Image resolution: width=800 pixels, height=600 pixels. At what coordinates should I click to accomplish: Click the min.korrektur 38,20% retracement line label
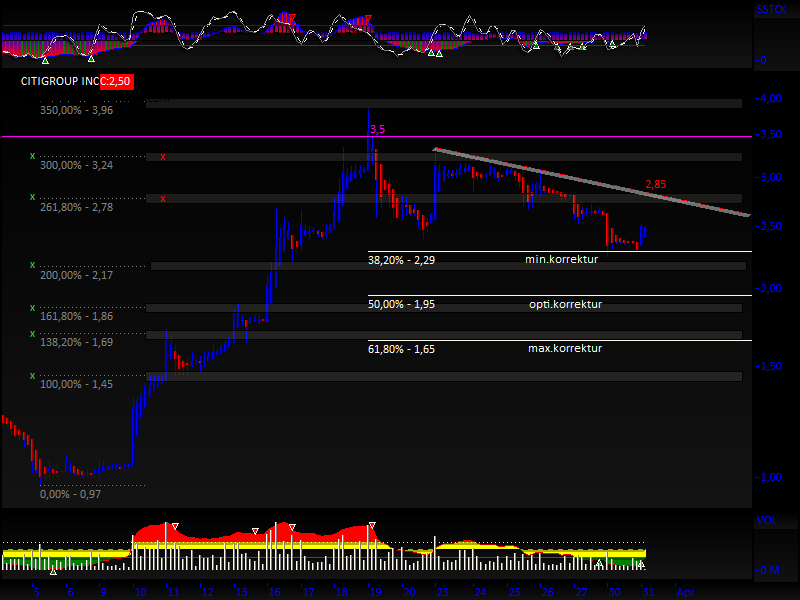click(561, 260)
